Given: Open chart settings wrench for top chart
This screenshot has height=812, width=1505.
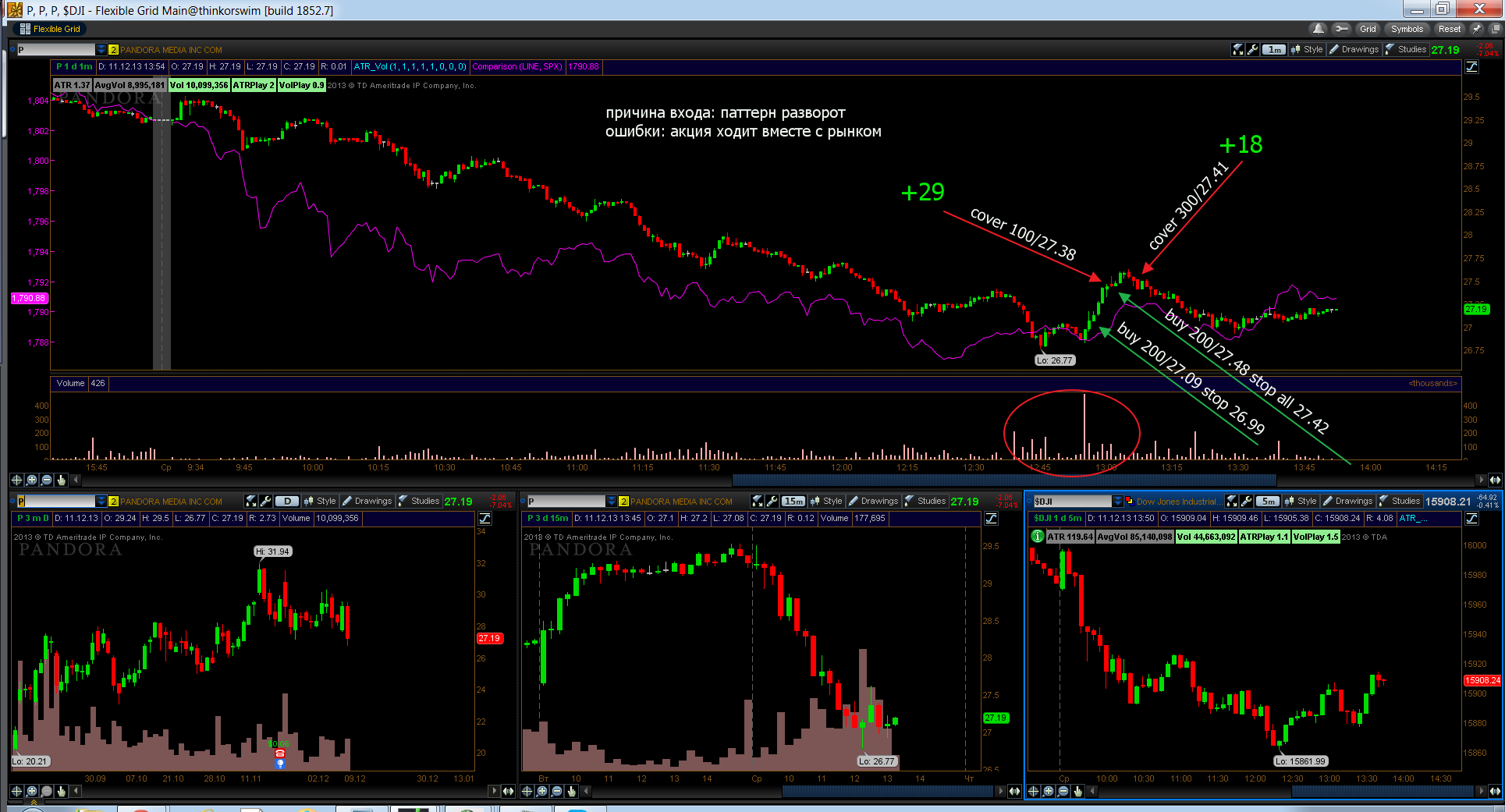Looking at the screenshot, I should point(1252,49).
